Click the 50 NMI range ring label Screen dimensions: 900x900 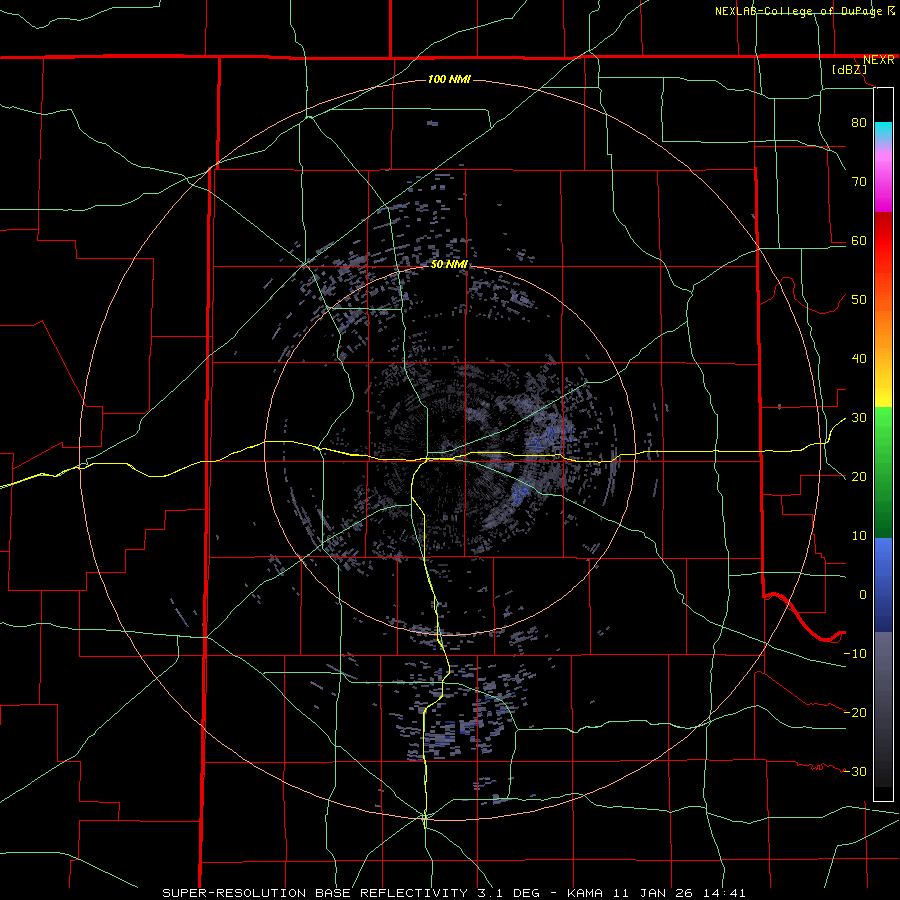(x=449, y=264)
